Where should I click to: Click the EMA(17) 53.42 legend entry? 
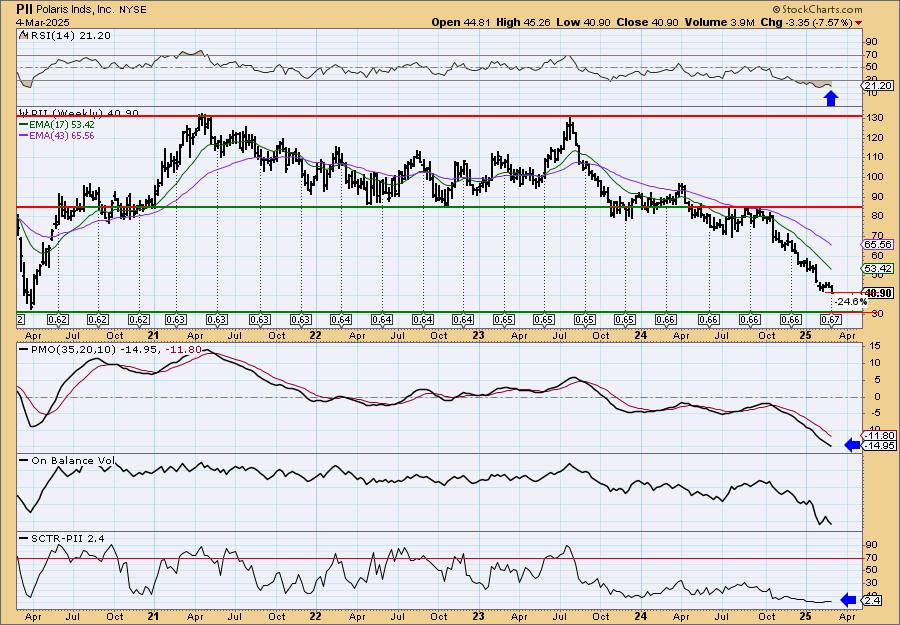tap(57, 125)
